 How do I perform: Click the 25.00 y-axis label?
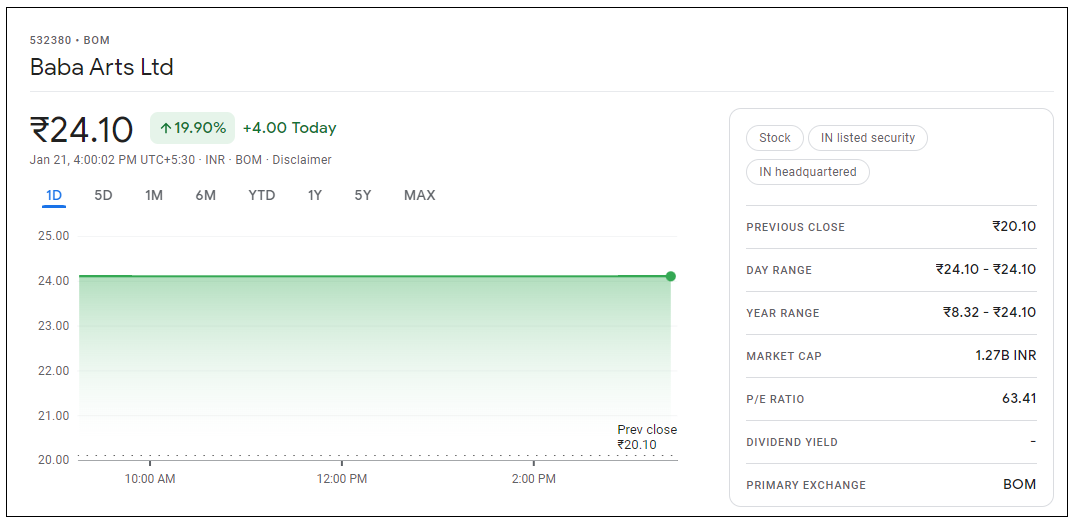tap(54, 236)
